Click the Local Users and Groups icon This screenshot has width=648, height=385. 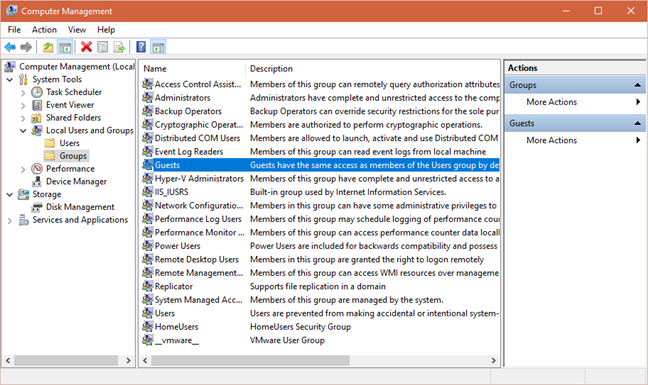[x=37, y=130]
